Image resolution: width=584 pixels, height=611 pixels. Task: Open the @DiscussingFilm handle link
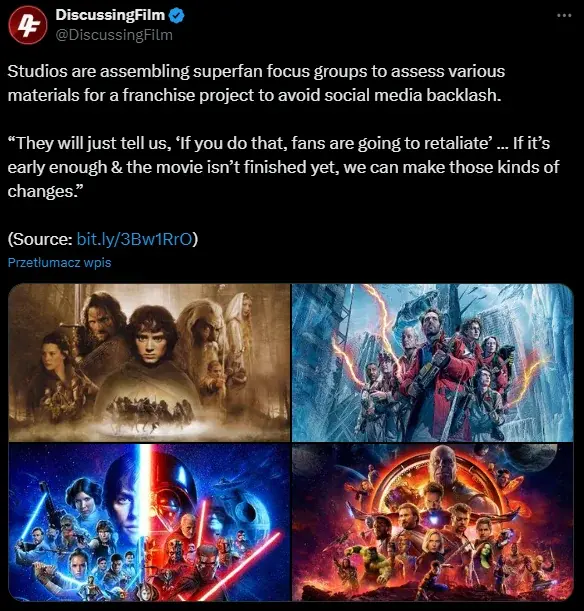114,35
